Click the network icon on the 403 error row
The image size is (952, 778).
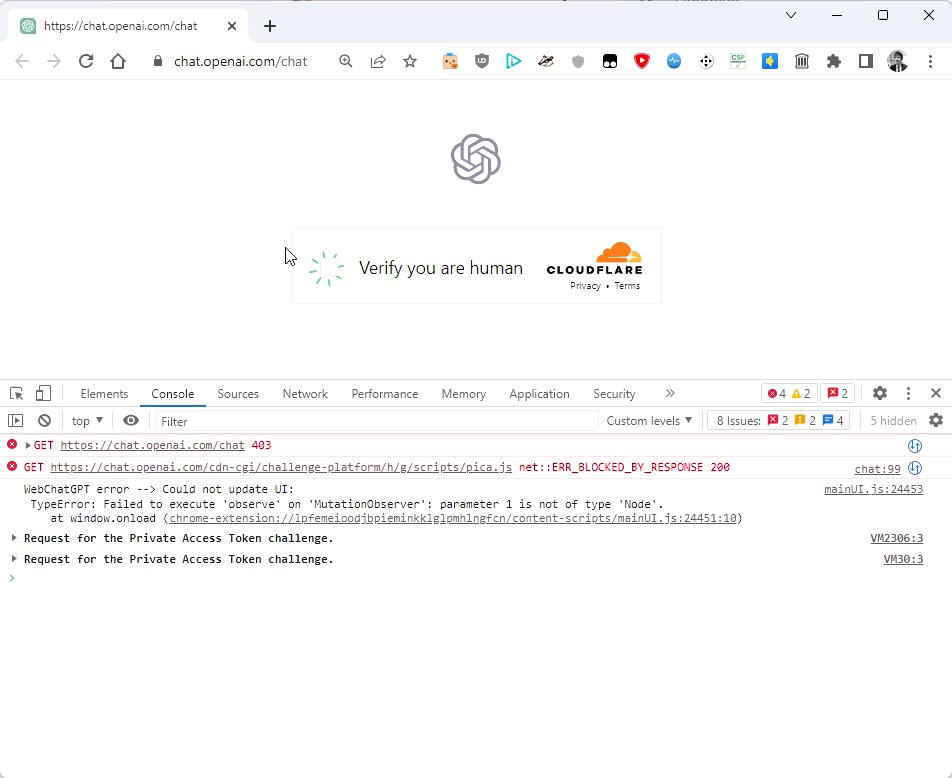pyautogui.click(x=915, y=446)
